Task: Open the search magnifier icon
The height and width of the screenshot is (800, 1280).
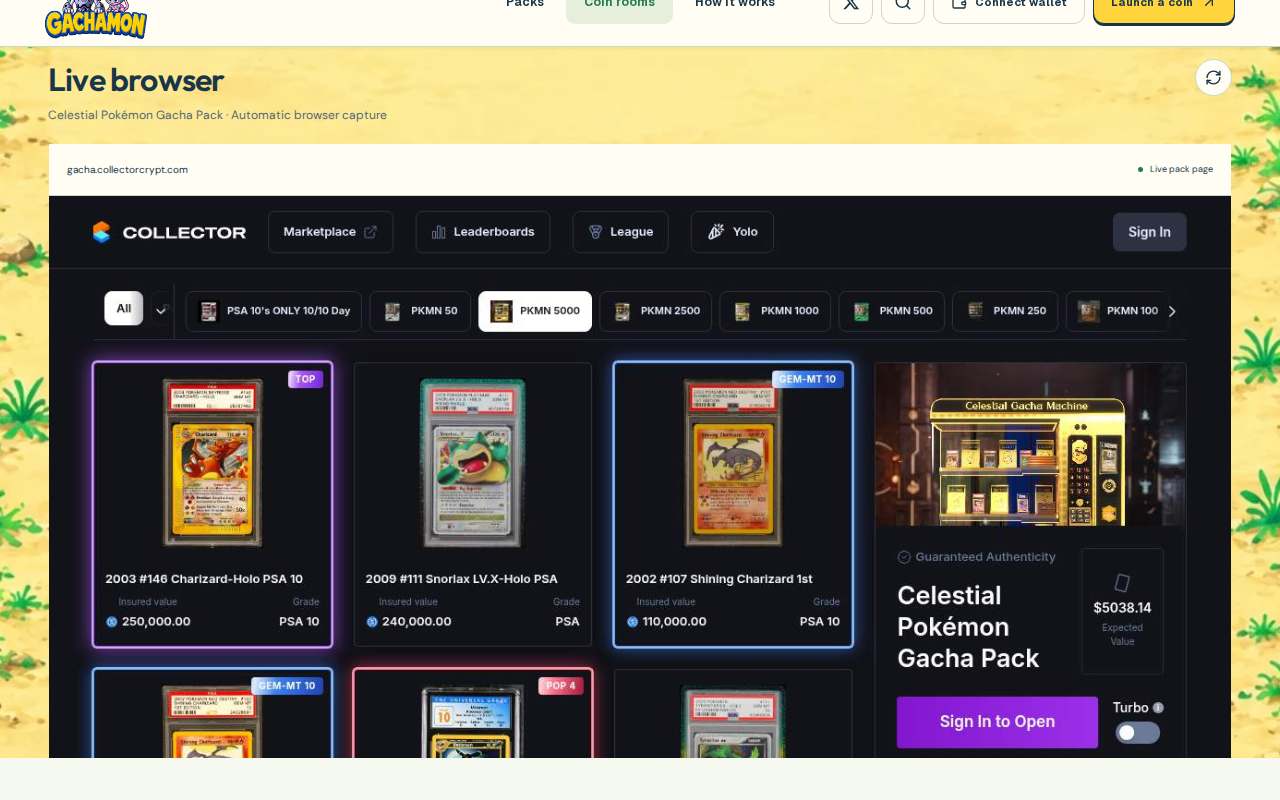Action: pyautogui.click(x=903, y=6)
